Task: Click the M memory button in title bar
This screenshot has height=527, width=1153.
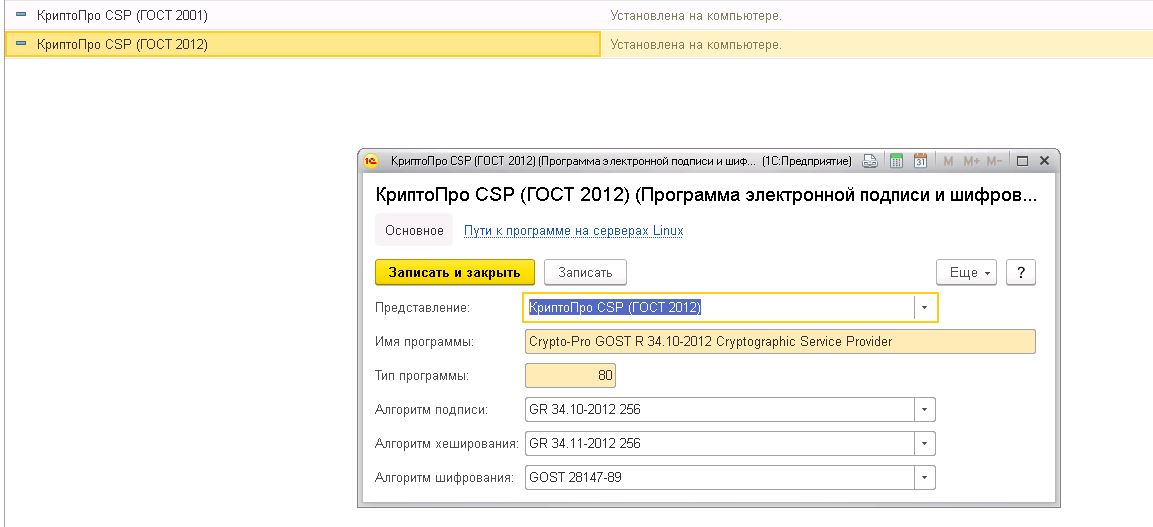Action: [x=948, y=161]
